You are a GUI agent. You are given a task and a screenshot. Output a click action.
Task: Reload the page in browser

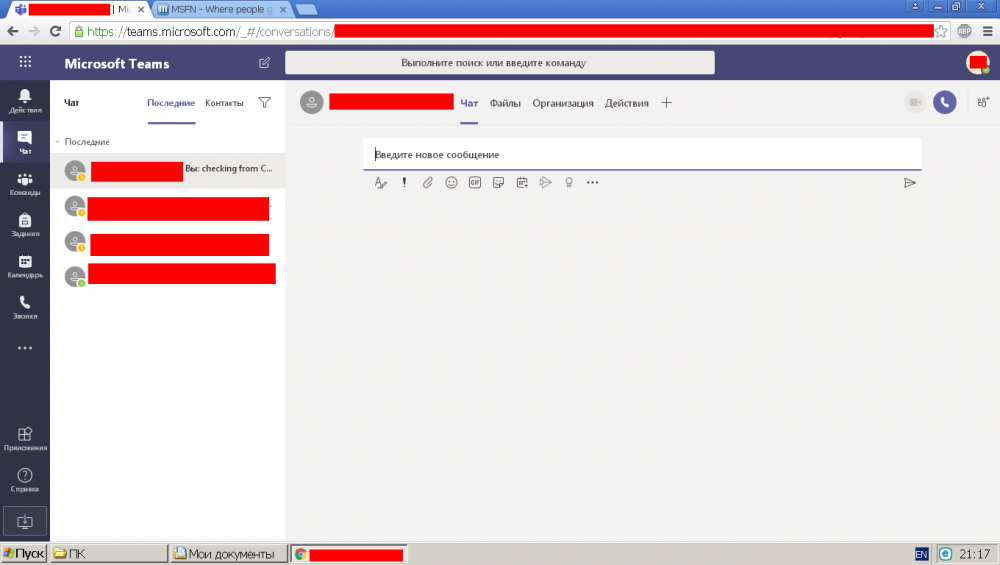pyautogui.click(x=55, y=31)
